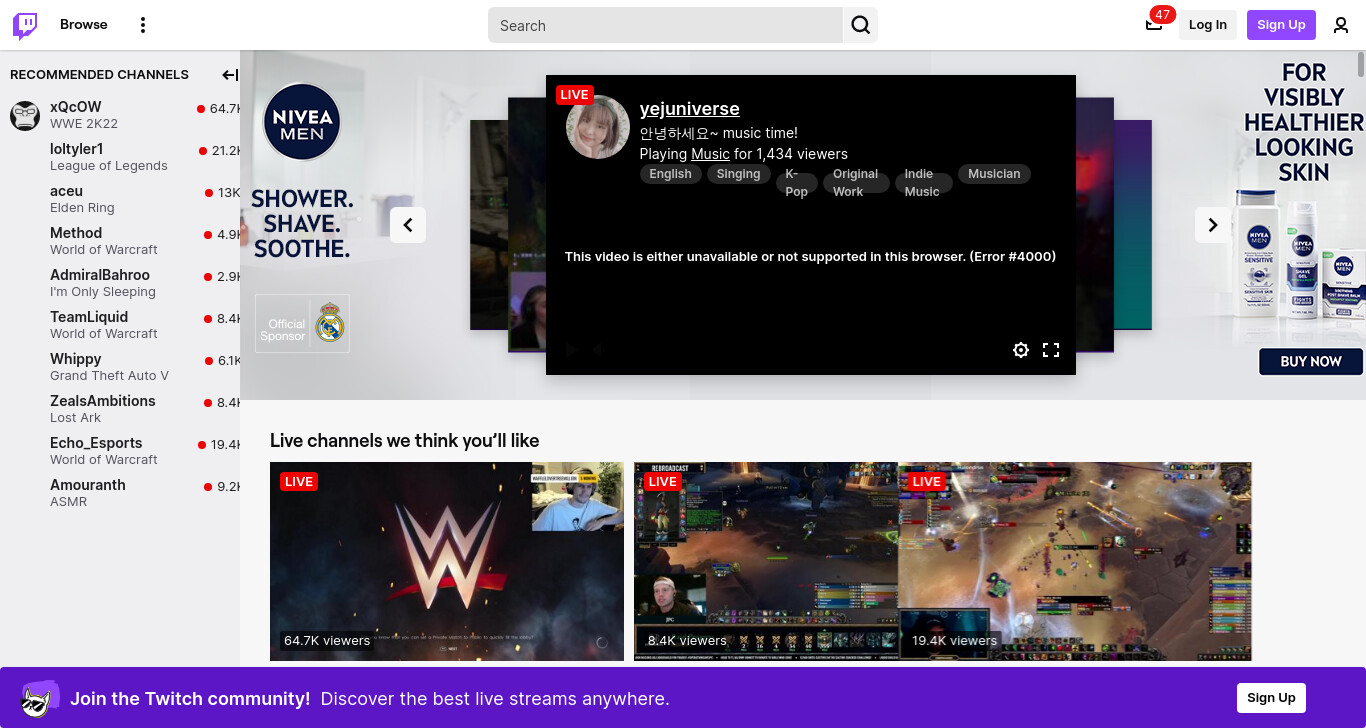Open aceu playing Elden Ring
This screenshot has height=728, width=1366.
(x=120, y=199)
